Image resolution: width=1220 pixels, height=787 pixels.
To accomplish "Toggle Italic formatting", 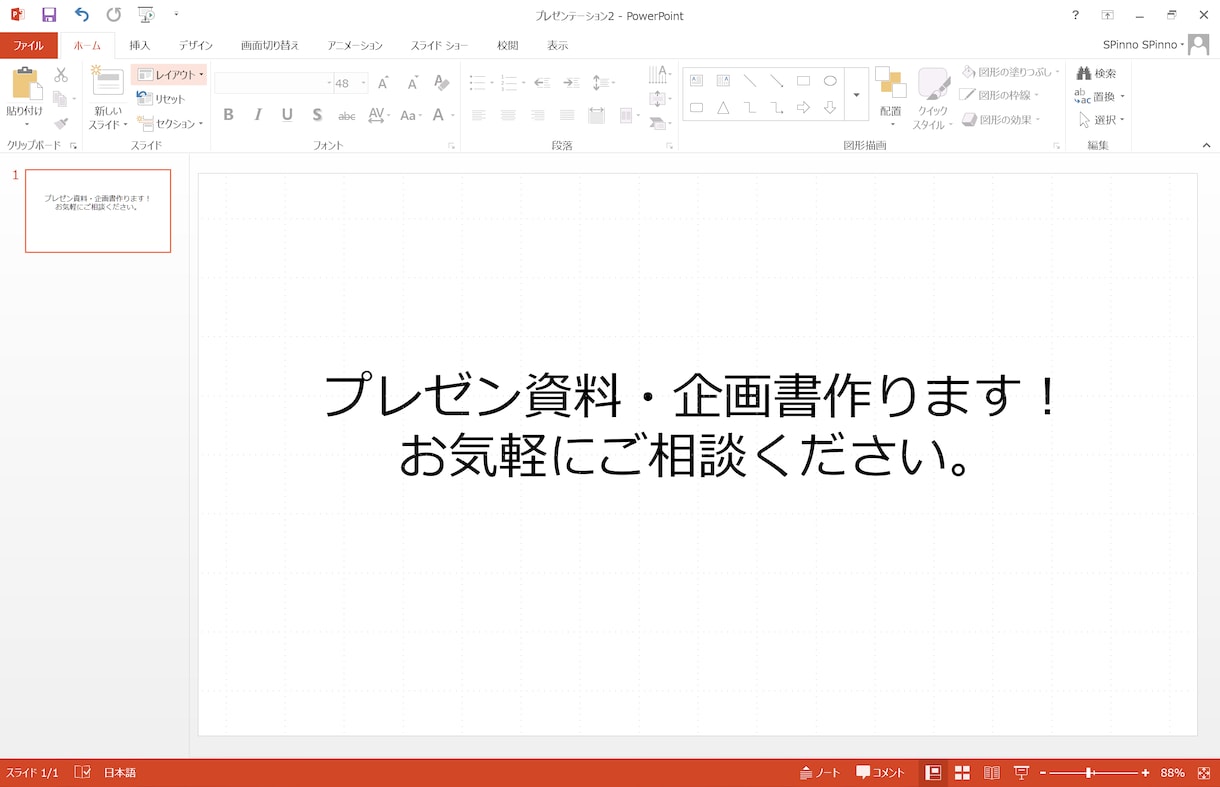I will [x=258, y=115].
